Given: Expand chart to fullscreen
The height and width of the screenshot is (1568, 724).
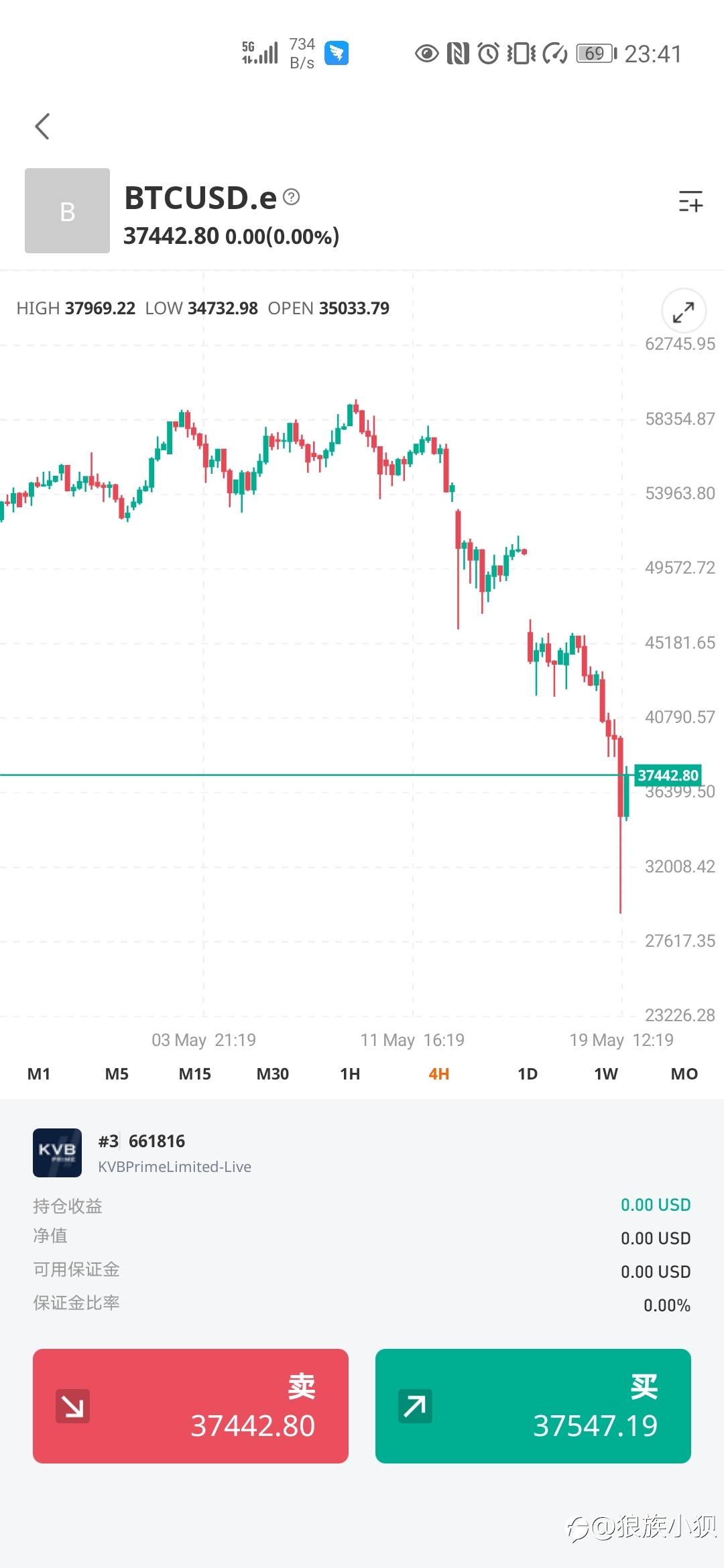Looking at the screenshot, I should pyautogui.click(x=683, y=312).
